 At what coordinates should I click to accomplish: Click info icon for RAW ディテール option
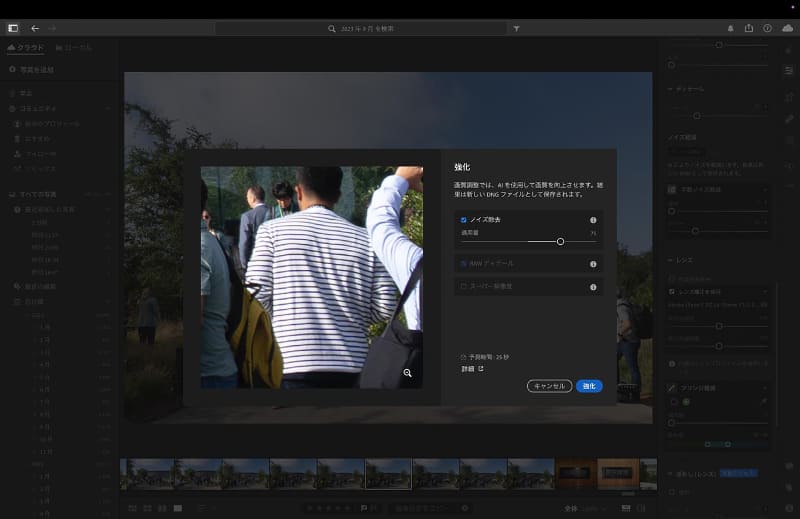pos(593,264)
